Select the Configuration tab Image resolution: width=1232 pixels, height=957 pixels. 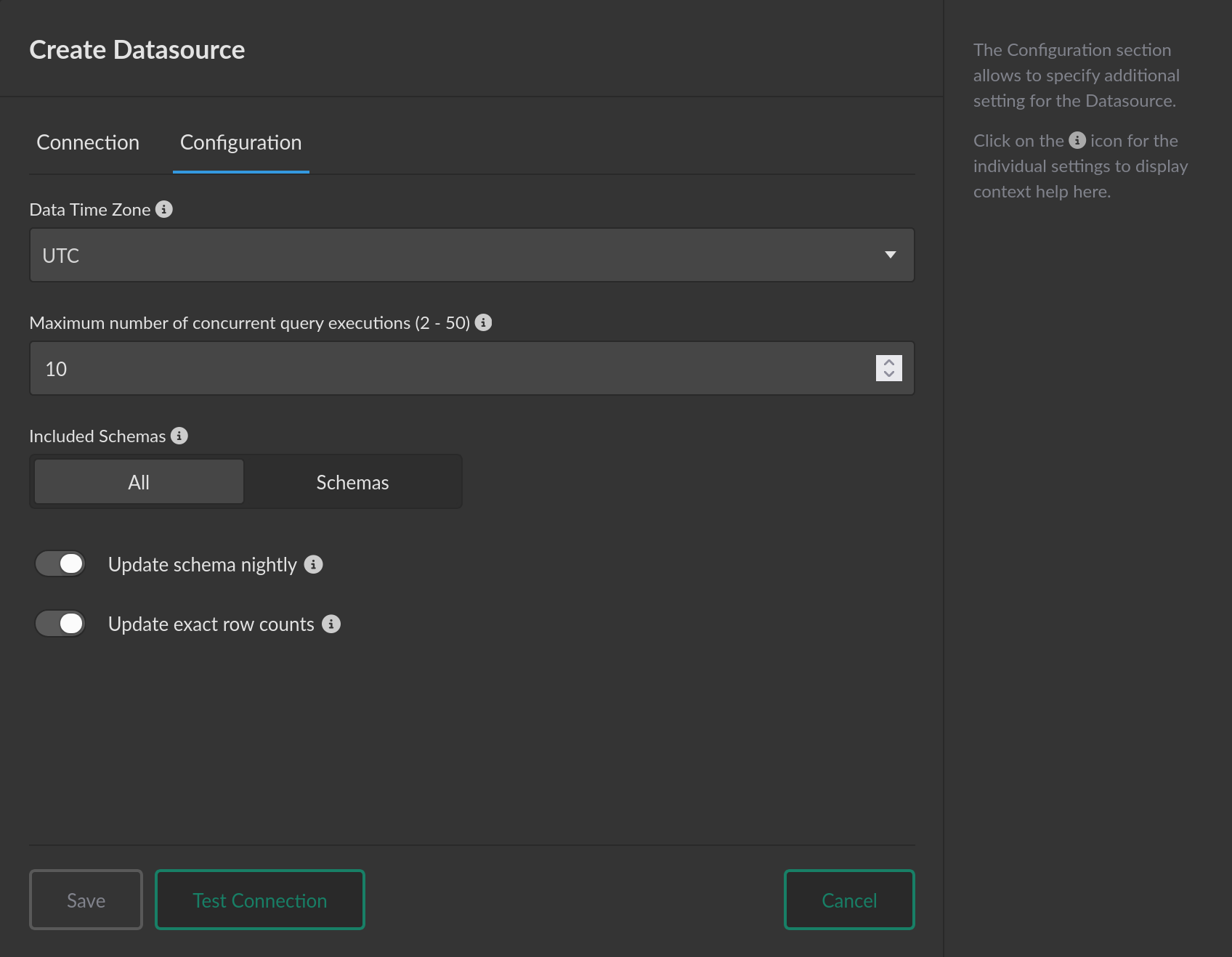[240, 142]
